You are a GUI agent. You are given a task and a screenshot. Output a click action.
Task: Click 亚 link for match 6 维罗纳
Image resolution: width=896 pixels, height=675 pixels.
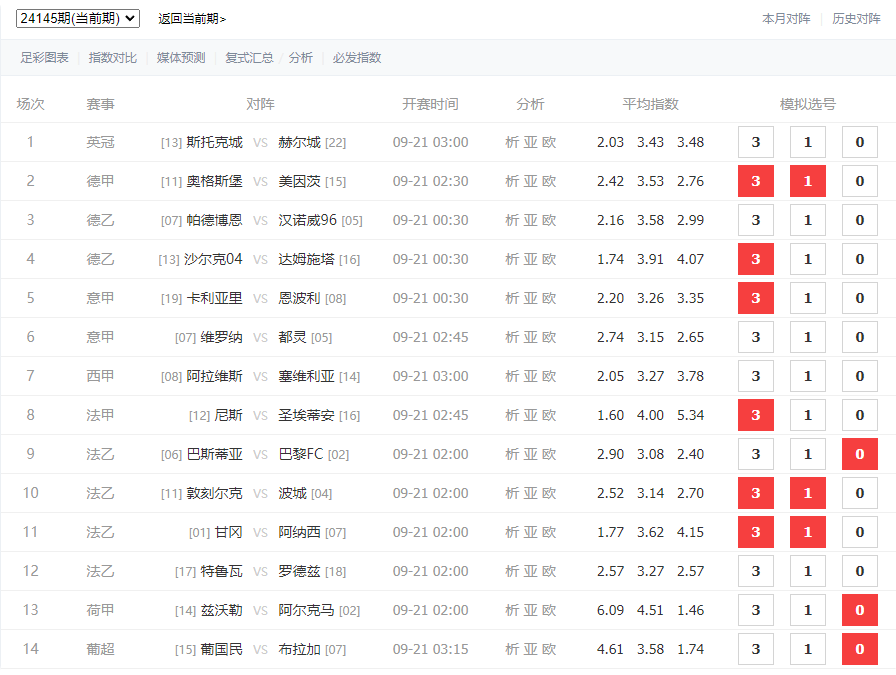(x=530, y=337)
